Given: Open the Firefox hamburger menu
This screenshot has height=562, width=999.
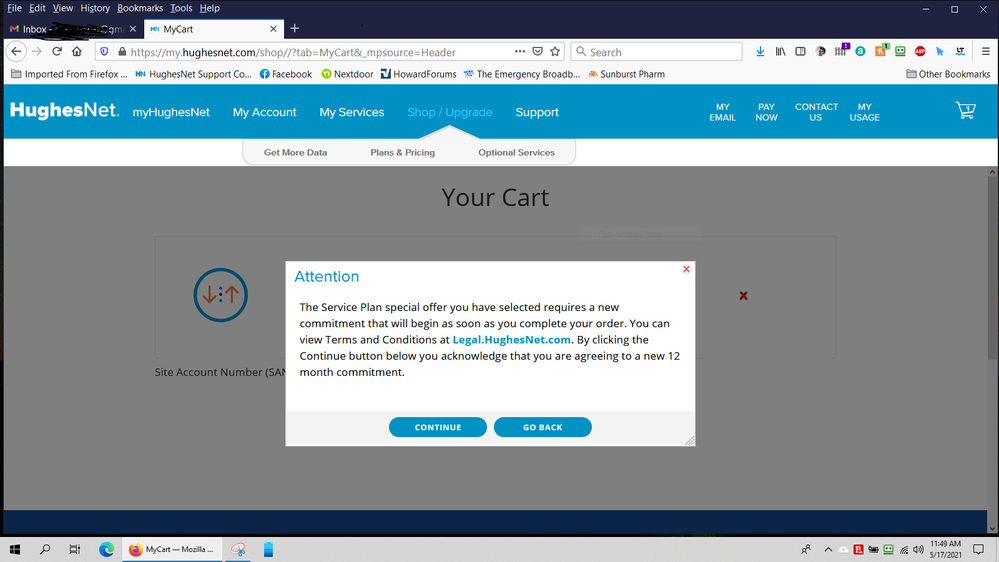Looking at the screenshot, I should (x=985, y=52).
